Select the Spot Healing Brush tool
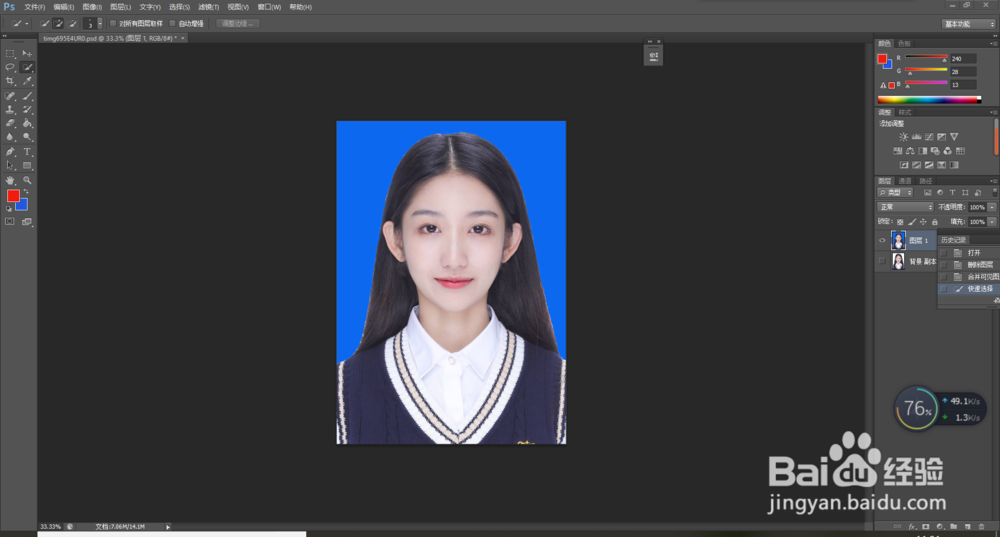The image size is (1000, 537). (10, 96)
